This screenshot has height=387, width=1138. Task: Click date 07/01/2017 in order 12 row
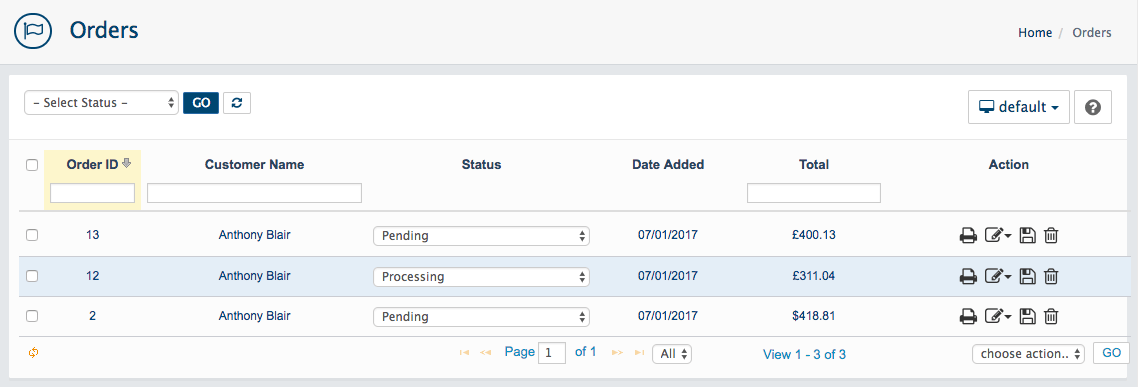point(668,276)
